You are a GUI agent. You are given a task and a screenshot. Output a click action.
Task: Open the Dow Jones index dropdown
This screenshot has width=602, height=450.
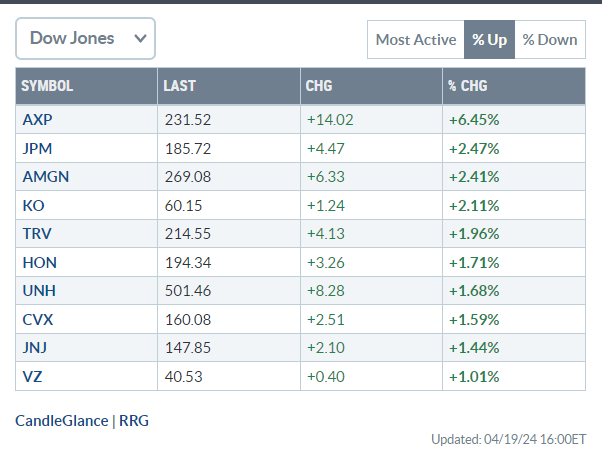coord(85,39)
